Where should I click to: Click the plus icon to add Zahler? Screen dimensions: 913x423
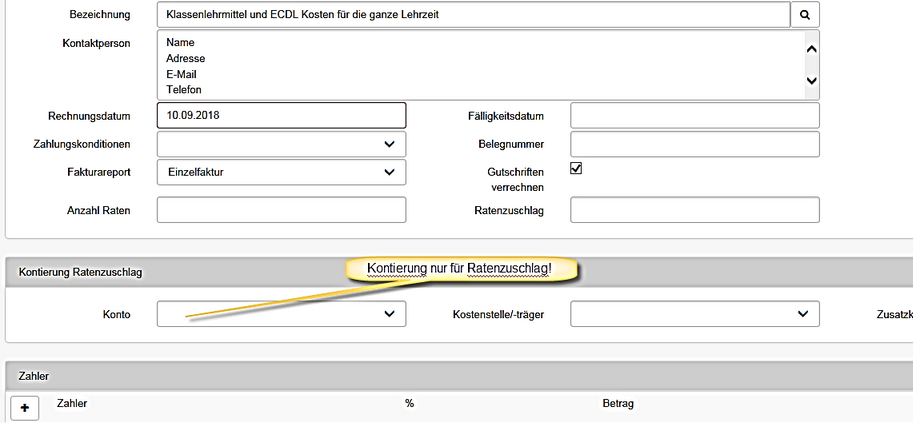25,408
